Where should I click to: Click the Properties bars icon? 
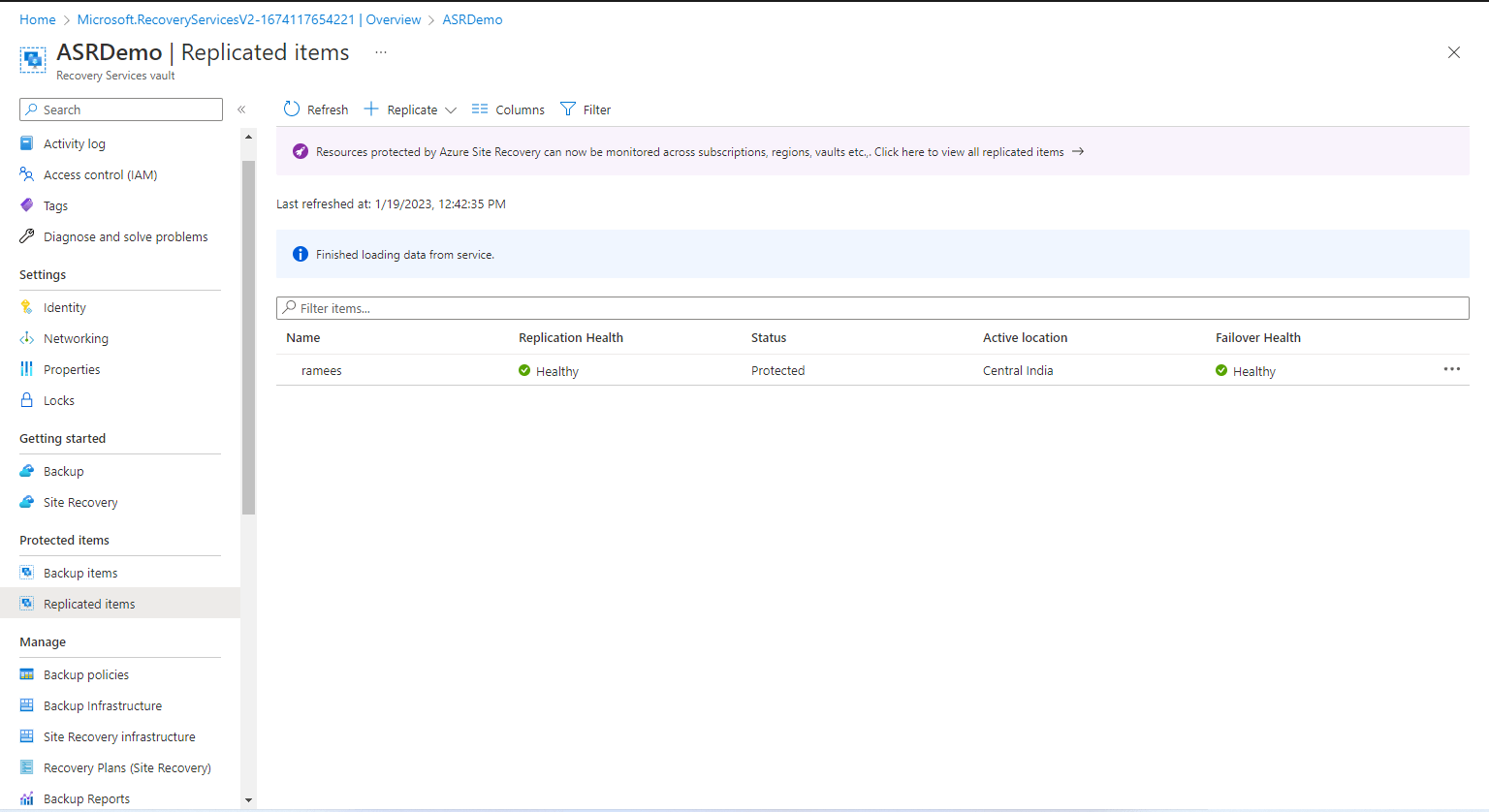click(x=27, y=369)
